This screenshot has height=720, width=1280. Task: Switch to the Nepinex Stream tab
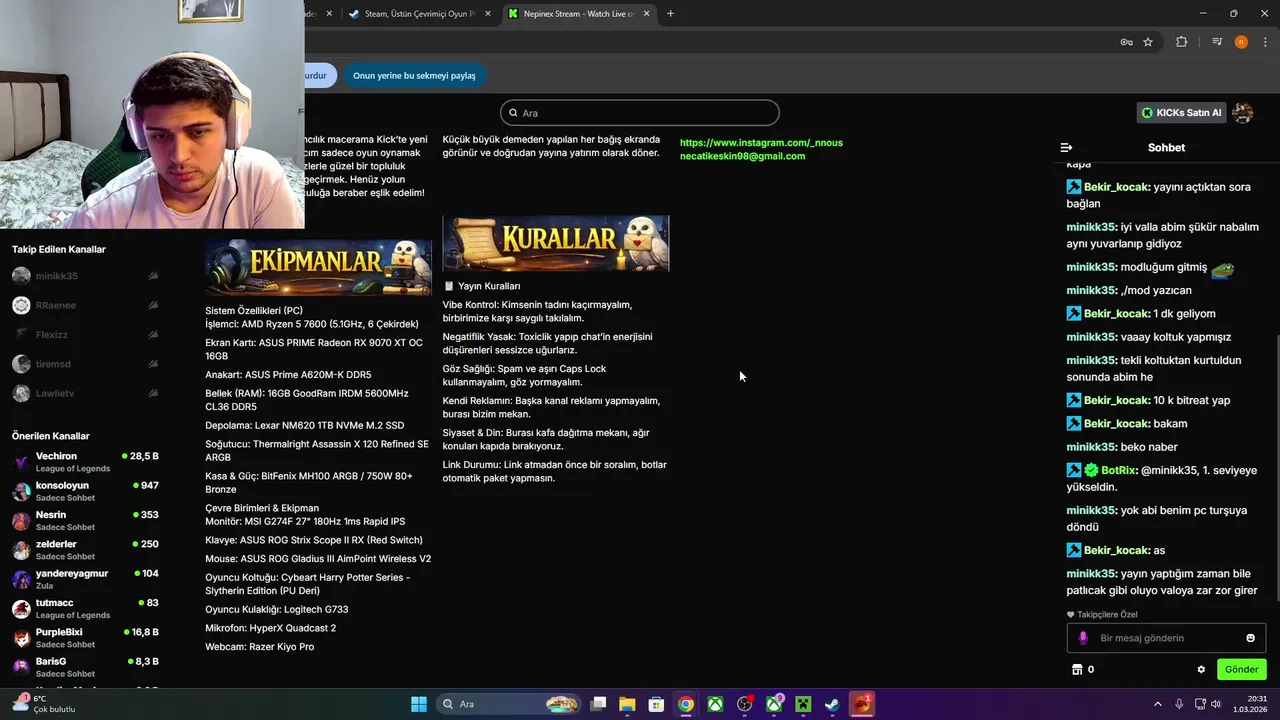coord(580,13)
